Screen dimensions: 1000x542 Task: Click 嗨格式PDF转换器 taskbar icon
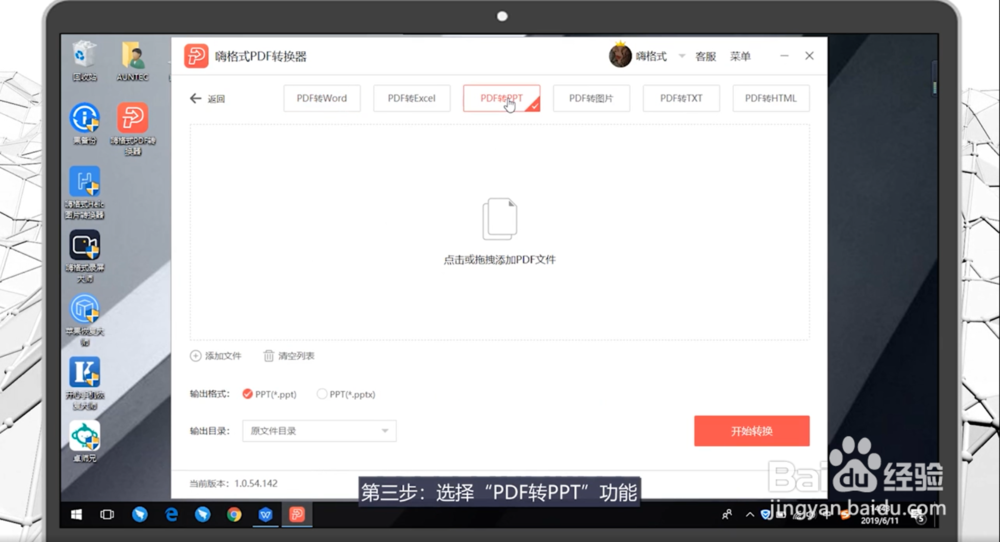tap(297, 514)
